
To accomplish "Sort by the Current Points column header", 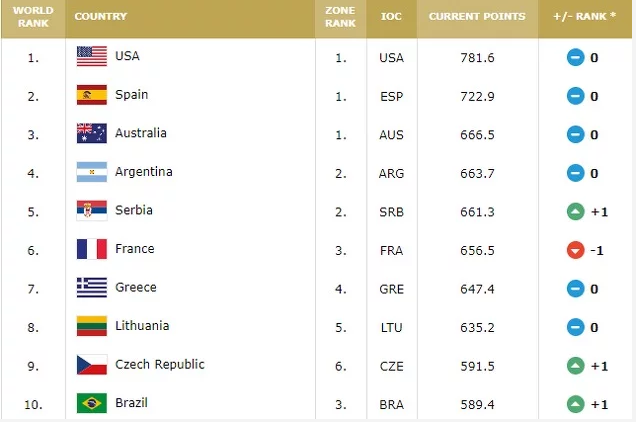I will click(x=477, y=17).
